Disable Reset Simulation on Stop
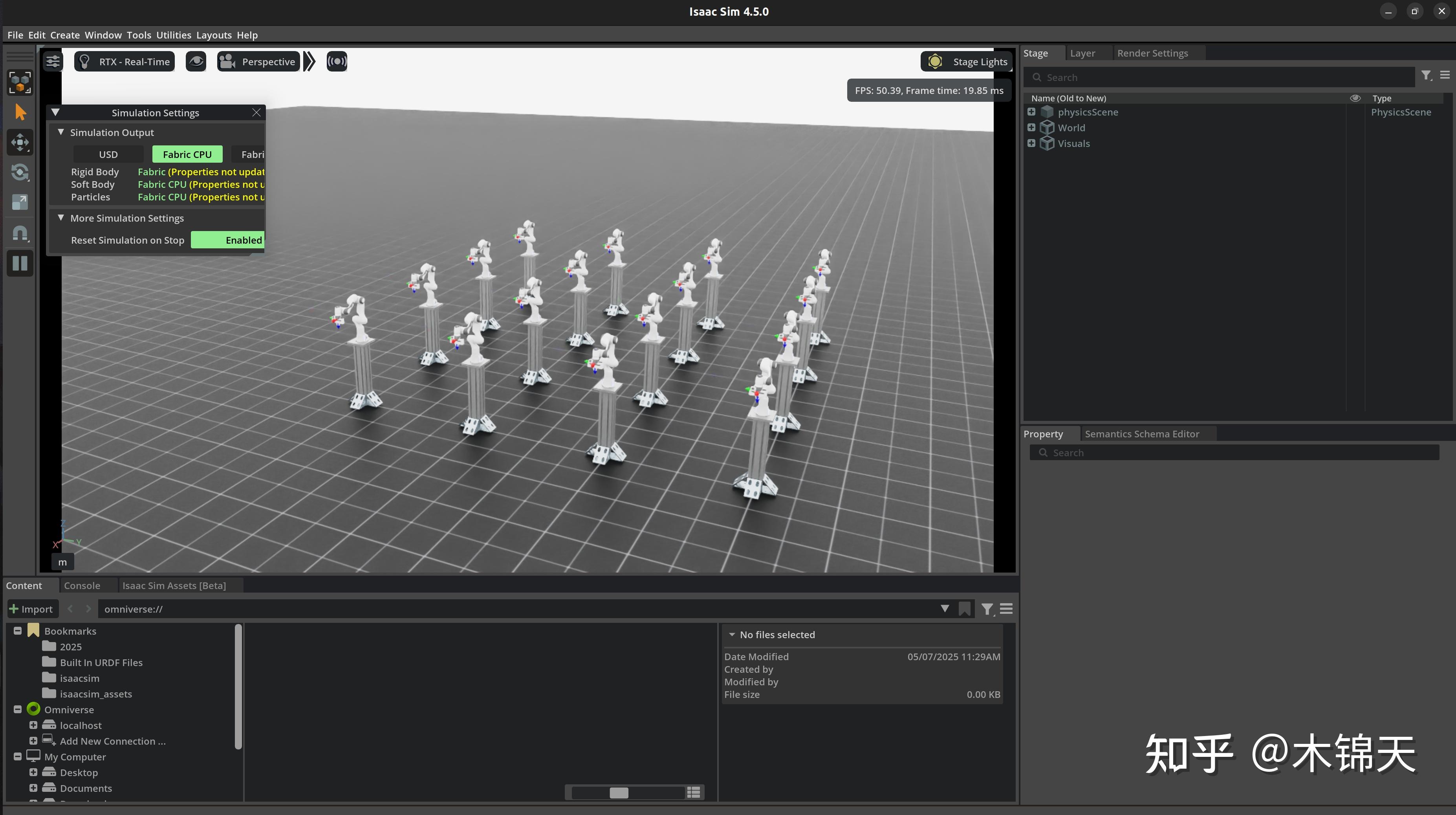 click(x=242, y=240)
